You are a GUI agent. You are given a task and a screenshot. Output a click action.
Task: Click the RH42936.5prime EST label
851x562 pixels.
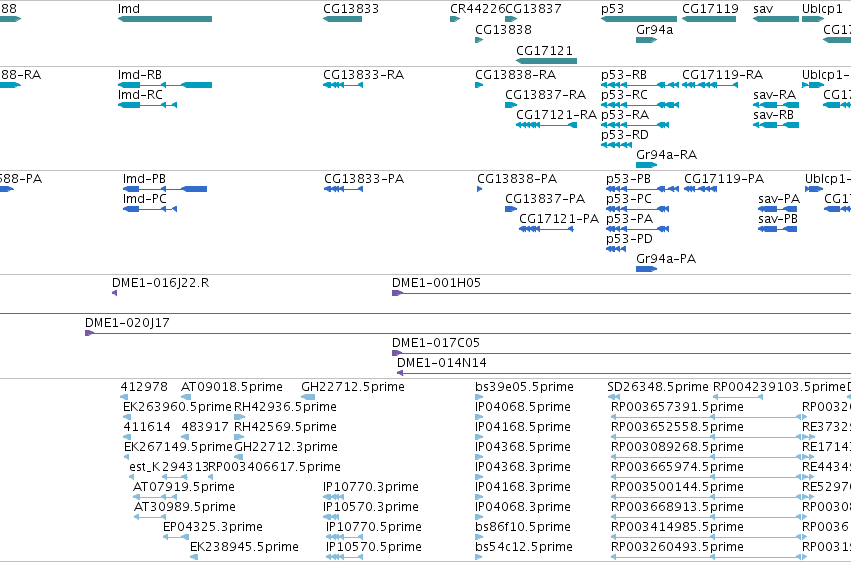285,407
